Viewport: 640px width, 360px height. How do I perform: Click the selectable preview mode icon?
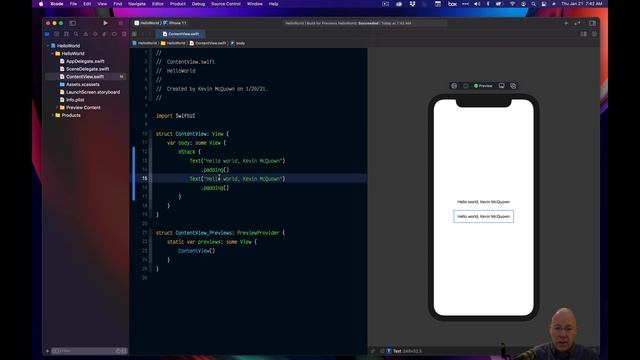[465, 86]
